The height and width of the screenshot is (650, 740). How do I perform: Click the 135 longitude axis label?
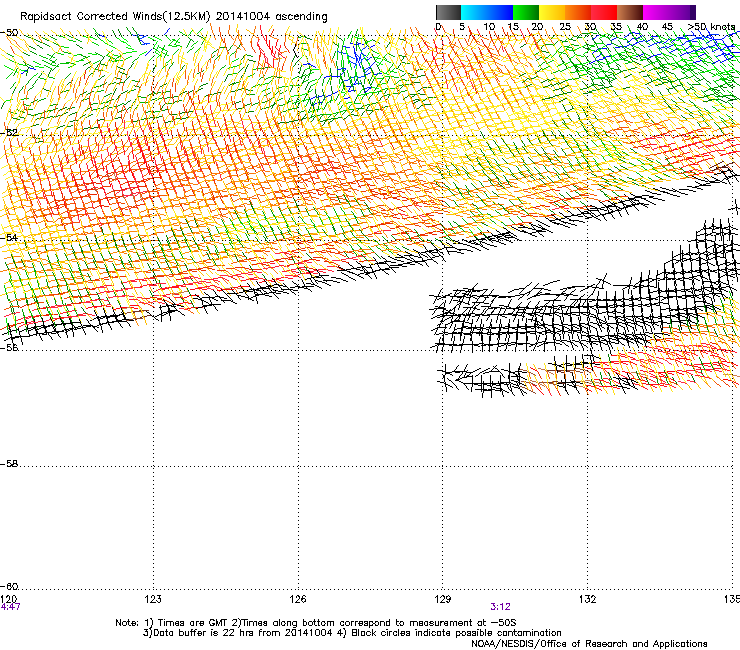pos(732,599)
